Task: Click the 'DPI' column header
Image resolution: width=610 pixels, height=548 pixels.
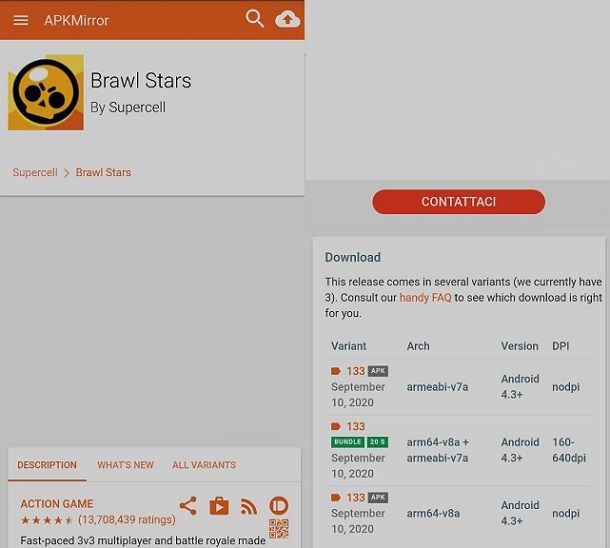Action: coord(561,346)
